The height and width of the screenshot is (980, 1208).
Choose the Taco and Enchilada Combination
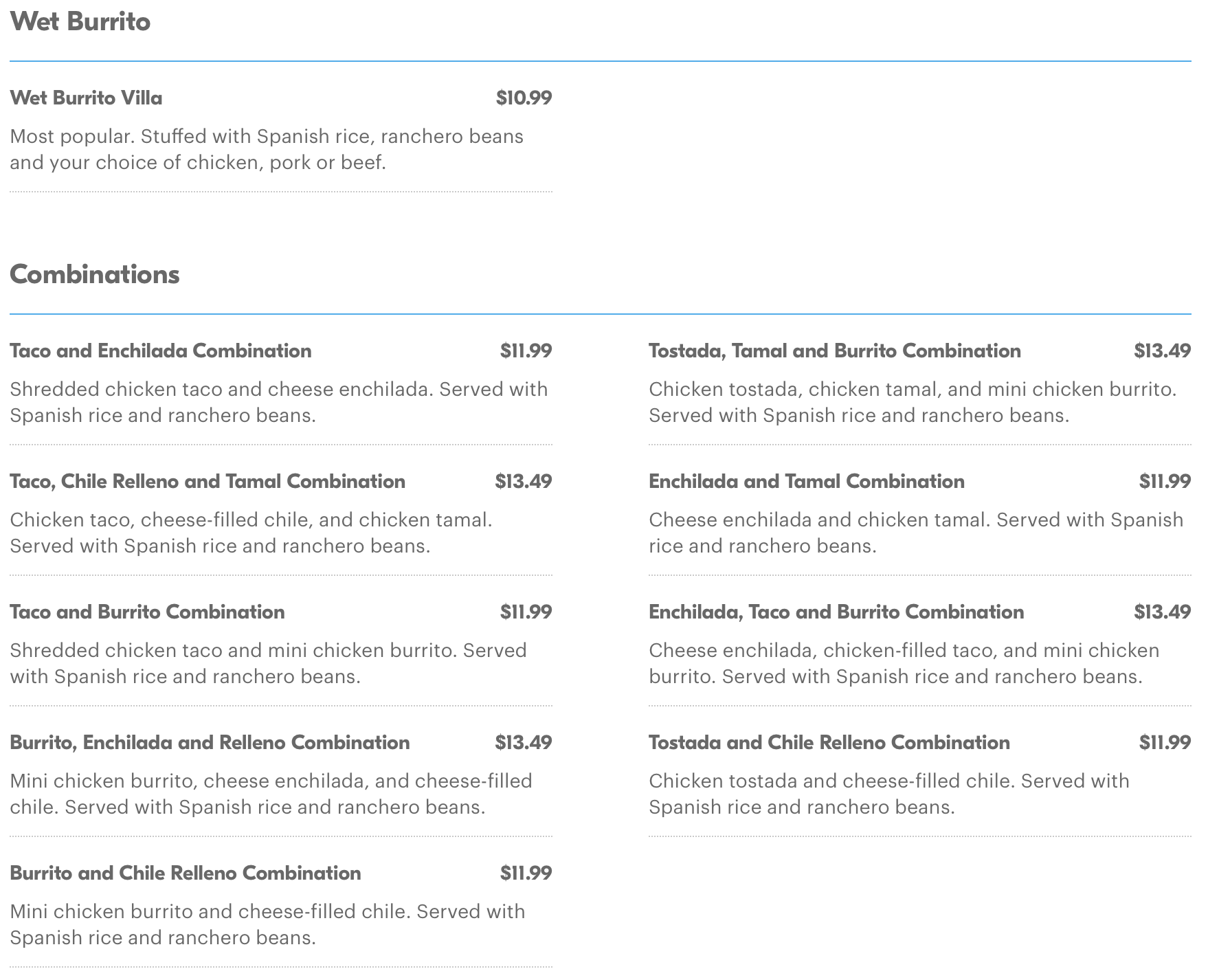click(160, 350)
